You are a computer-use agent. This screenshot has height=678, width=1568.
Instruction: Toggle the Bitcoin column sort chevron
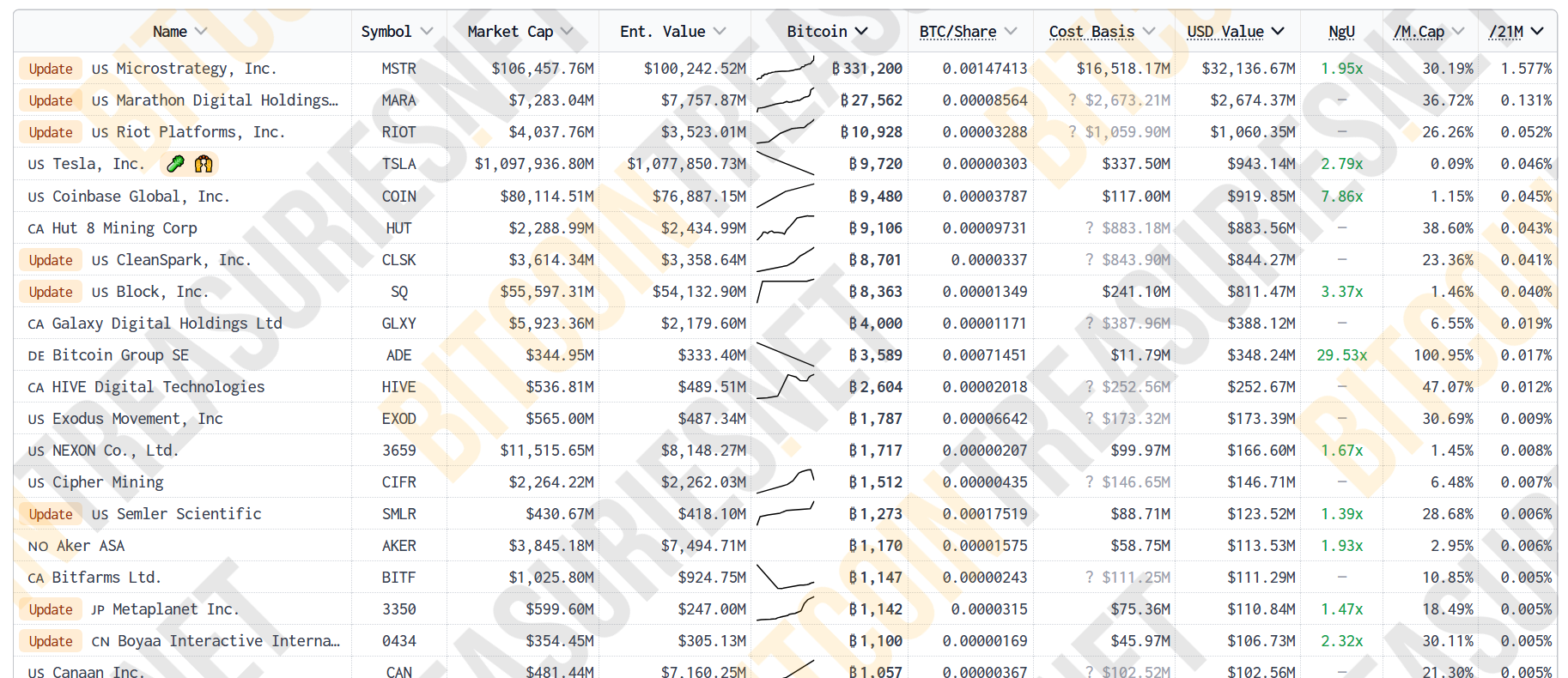point(861,32)
